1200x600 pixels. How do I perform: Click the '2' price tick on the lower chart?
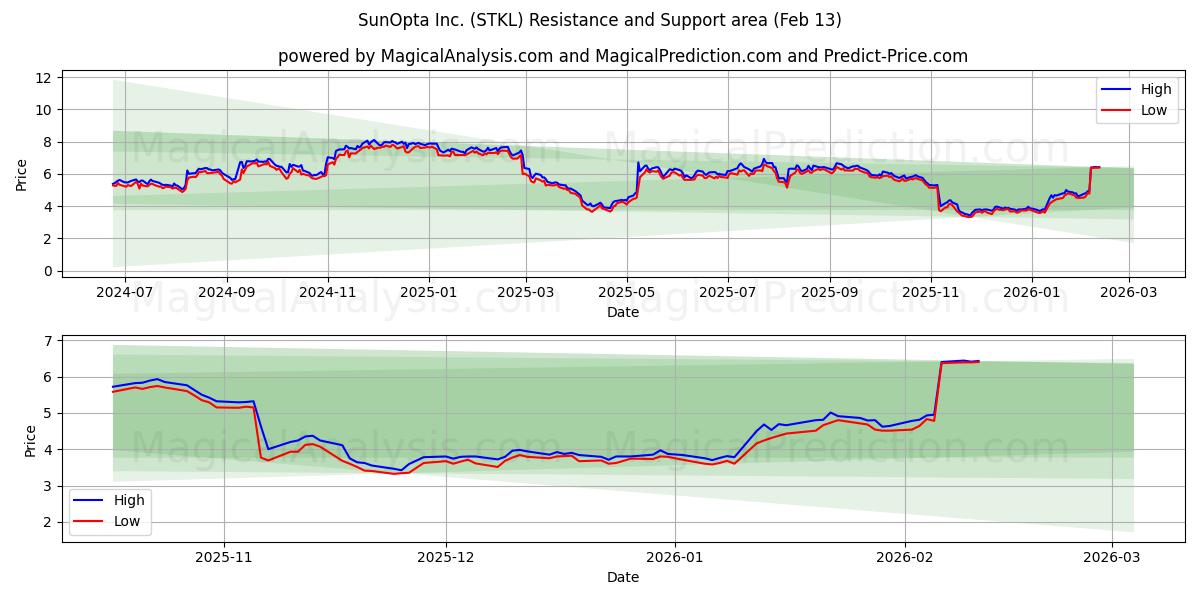coord(48,522)
